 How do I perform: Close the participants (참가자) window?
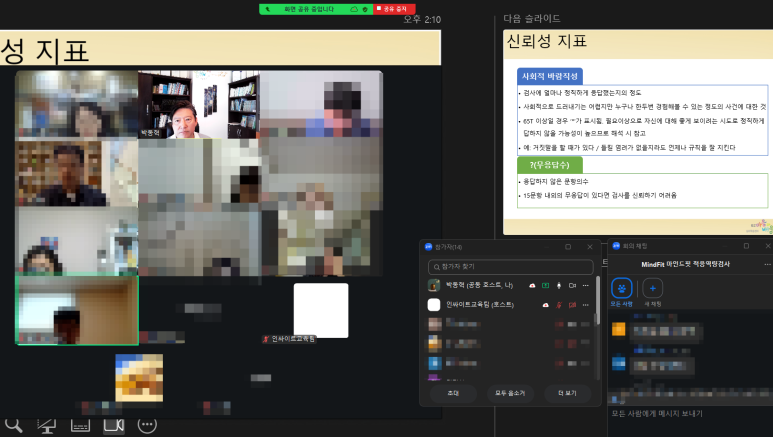590,247
